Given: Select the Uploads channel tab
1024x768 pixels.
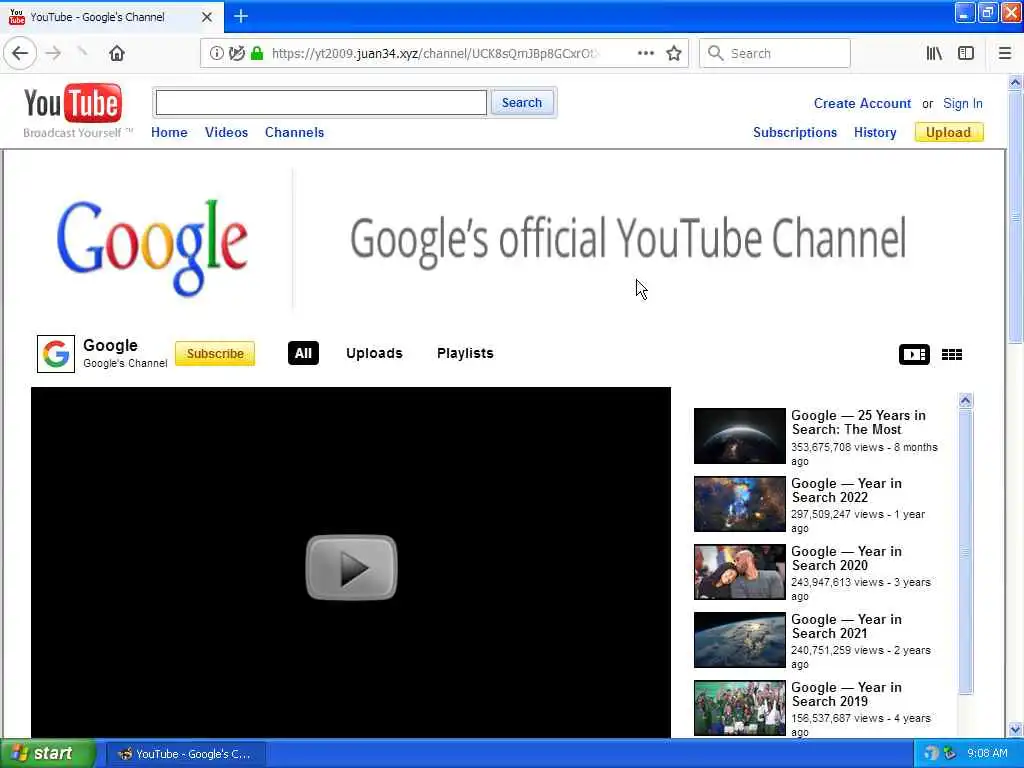Looking at the screenshot, I should 374,353.
